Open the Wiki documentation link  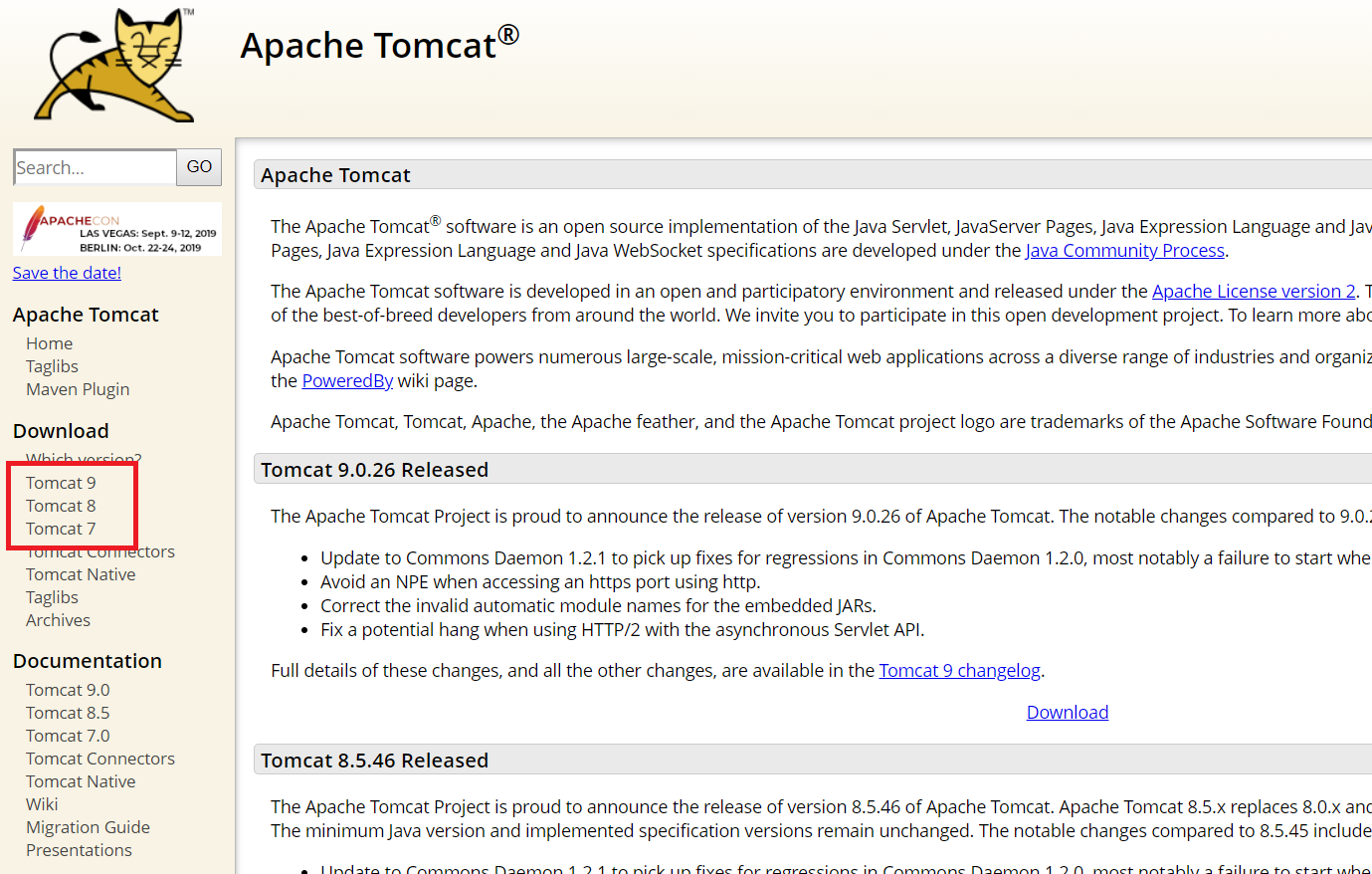(42, 804)
